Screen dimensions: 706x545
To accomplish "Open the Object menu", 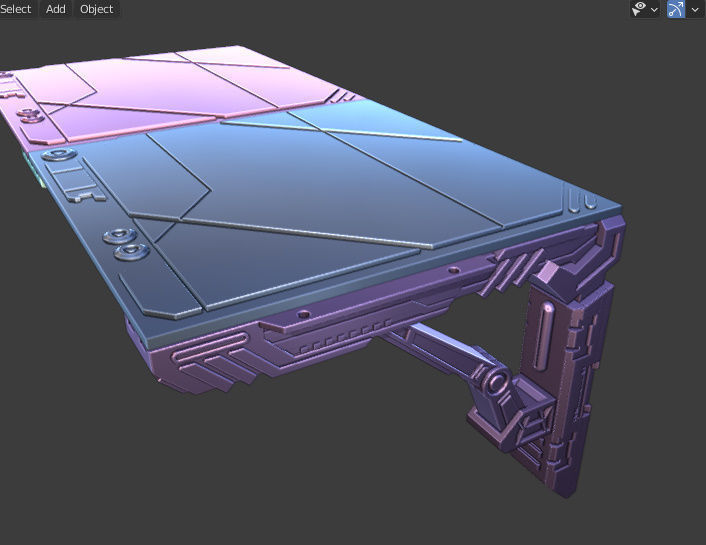I will [96, 9].
